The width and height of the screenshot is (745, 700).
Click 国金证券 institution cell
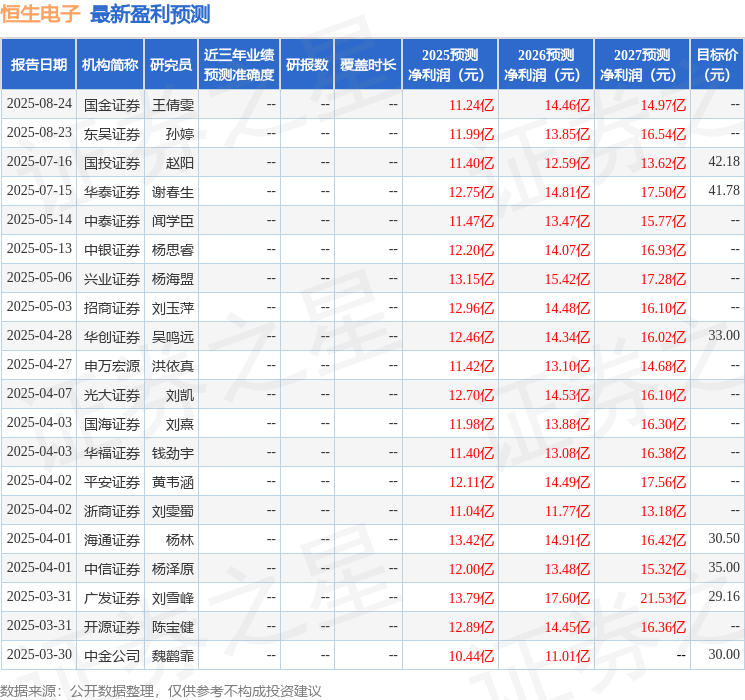[x=112, y=105]
